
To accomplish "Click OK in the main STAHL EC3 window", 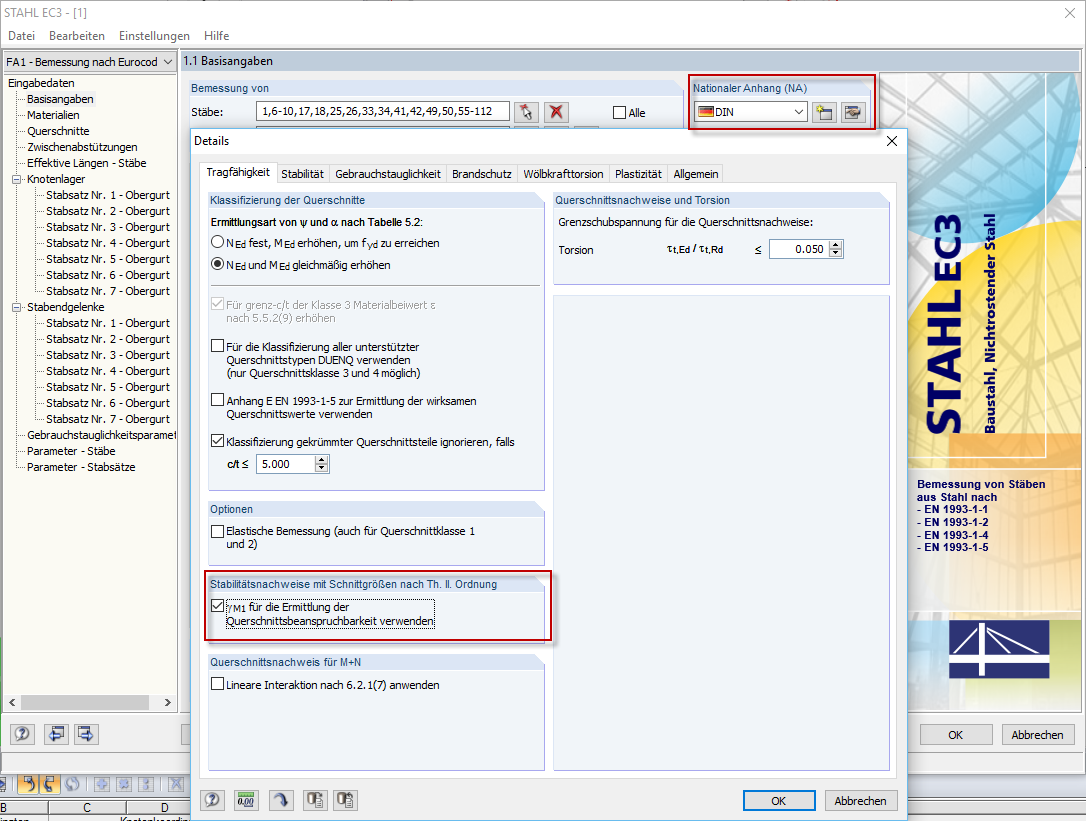I will pos(956,735).
